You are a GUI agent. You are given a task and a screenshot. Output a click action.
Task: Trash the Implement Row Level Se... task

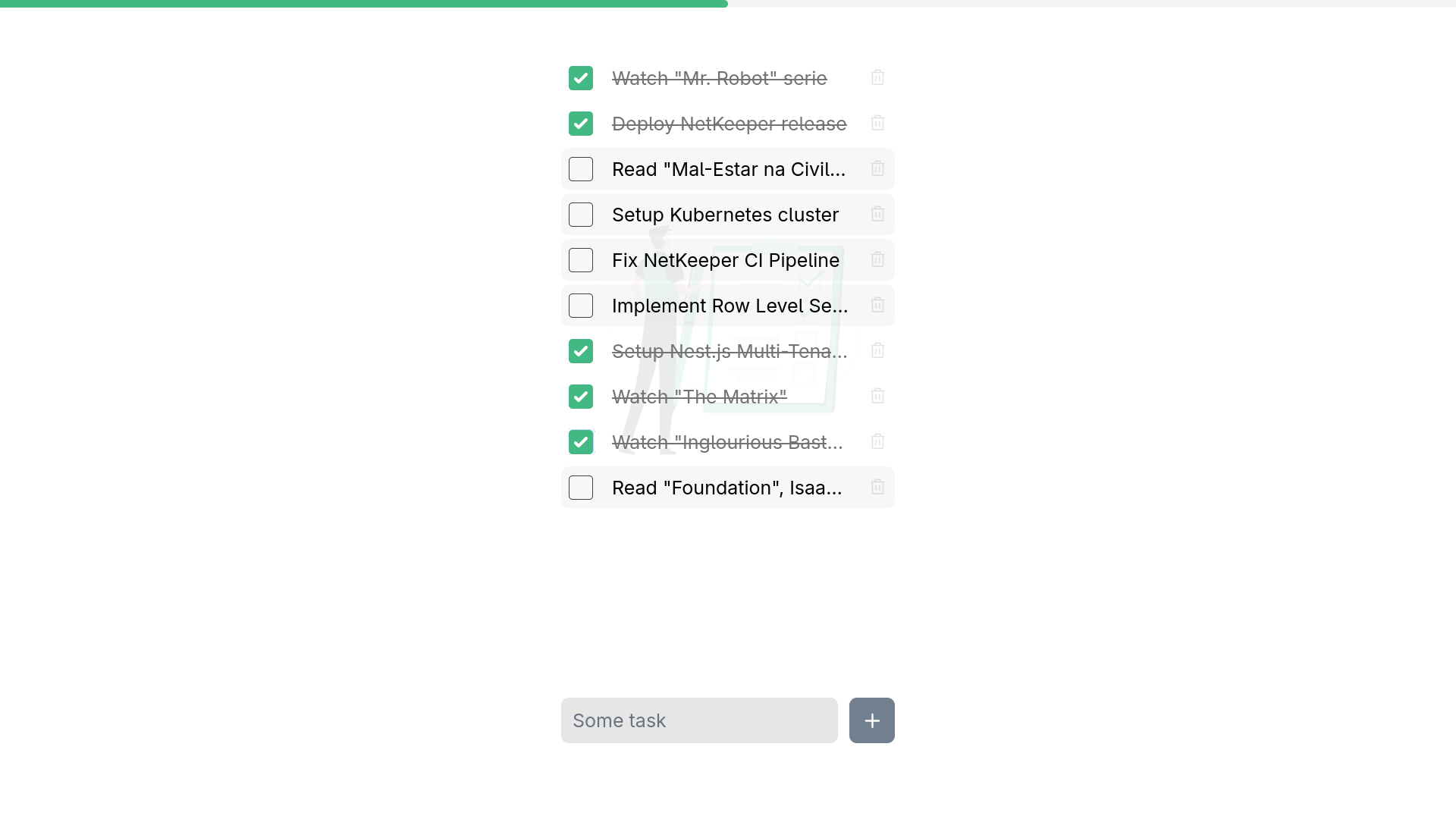tap(877, 305)
